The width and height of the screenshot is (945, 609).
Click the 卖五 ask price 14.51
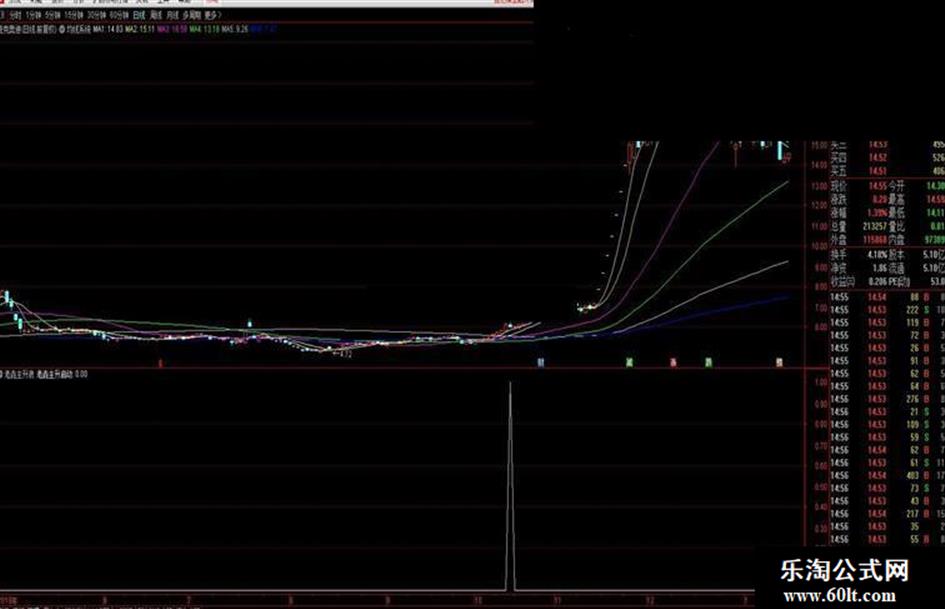coord(878,171)
